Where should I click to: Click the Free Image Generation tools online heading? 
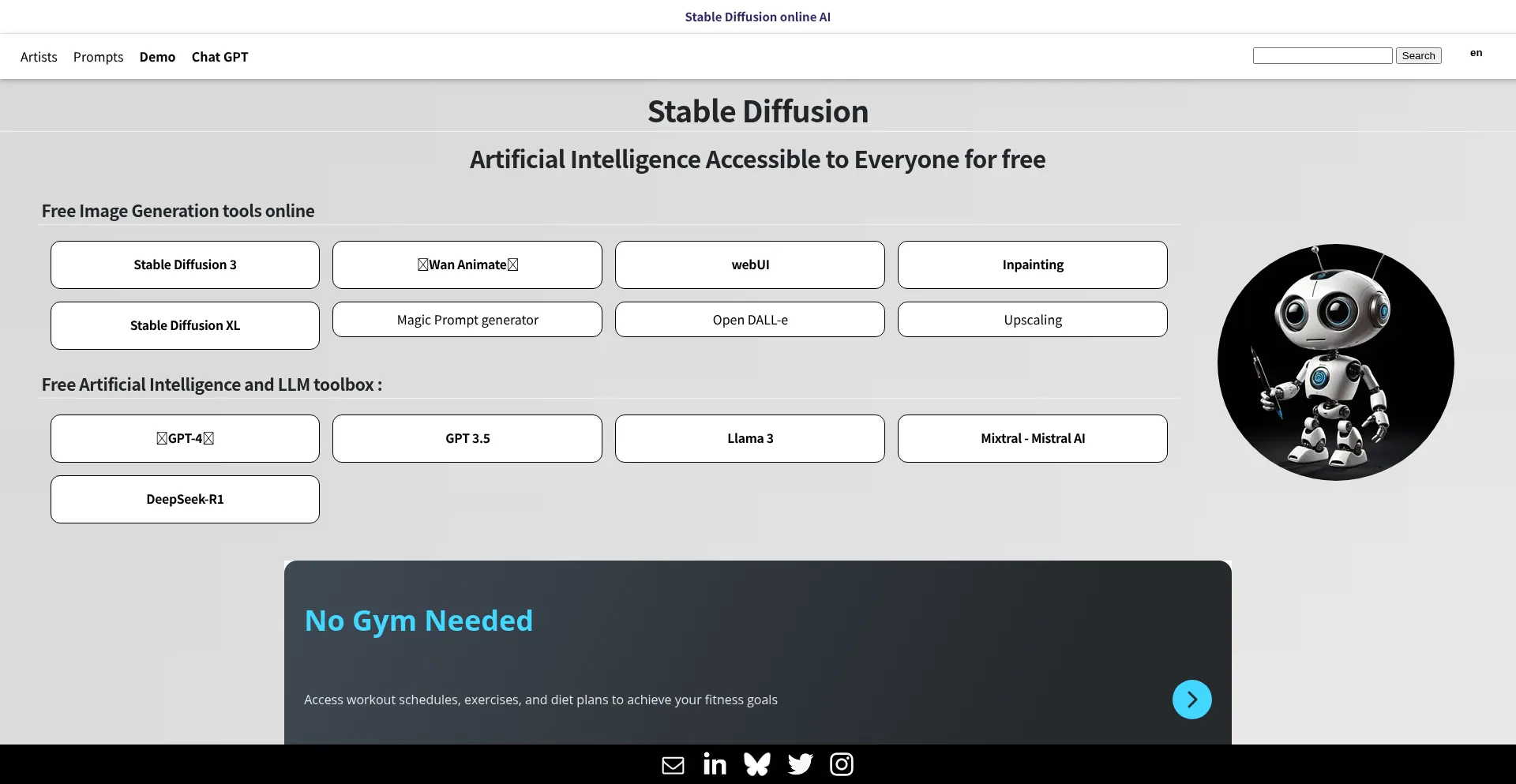tap(178, 211)
